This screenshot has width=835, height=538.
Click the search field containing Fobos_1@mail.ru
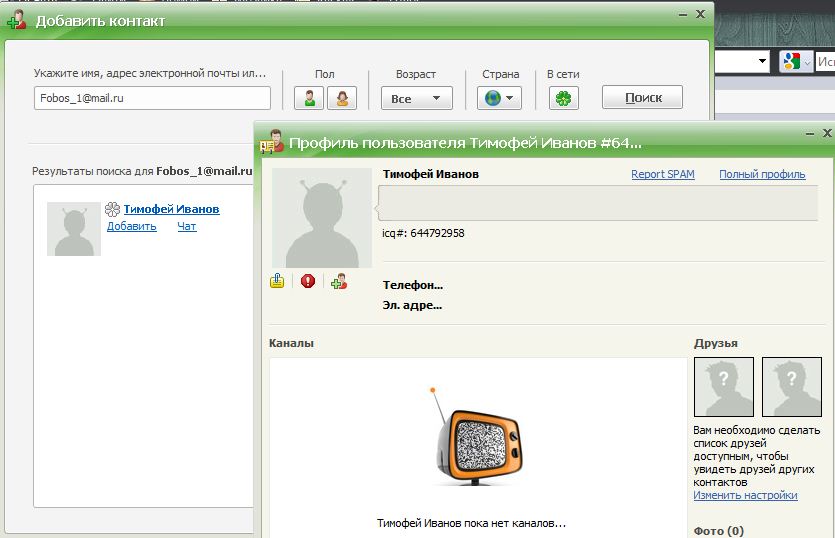(x=152, y=98)
